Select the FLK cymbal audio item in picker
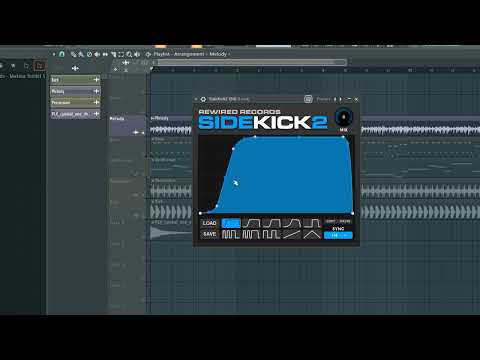Screen dimensions: 480x360 pyautogui.click(x=75, y=114)
